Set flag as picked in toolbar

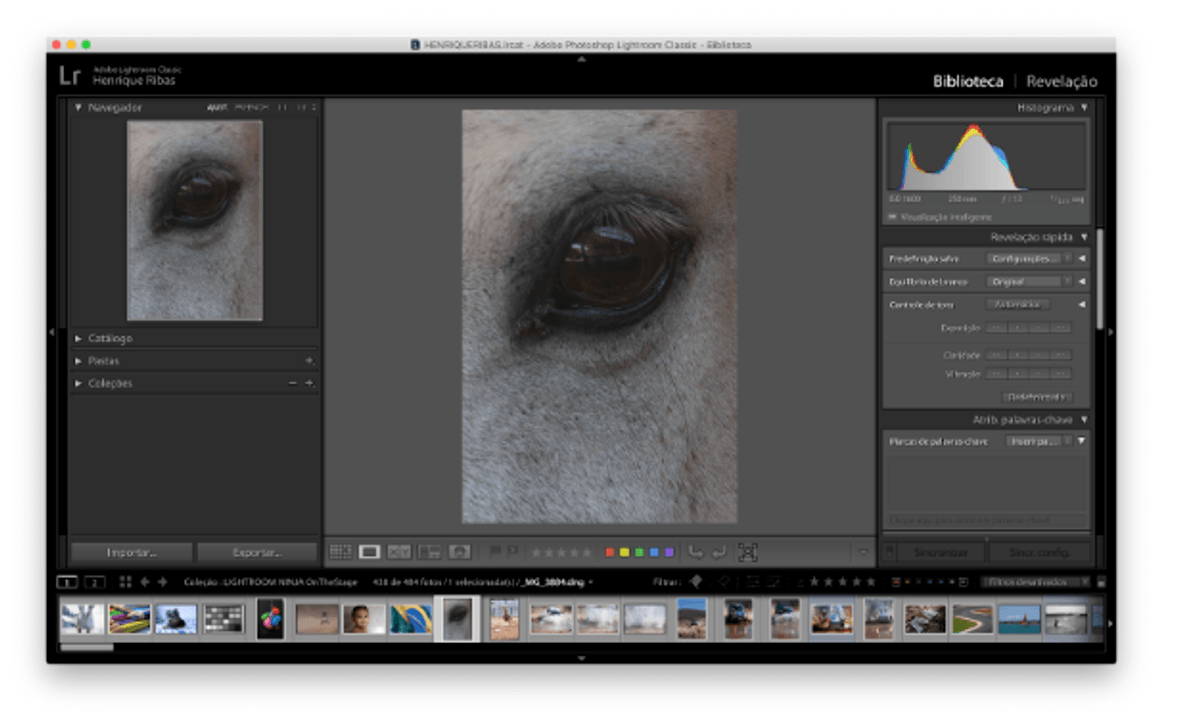[496, 551]
